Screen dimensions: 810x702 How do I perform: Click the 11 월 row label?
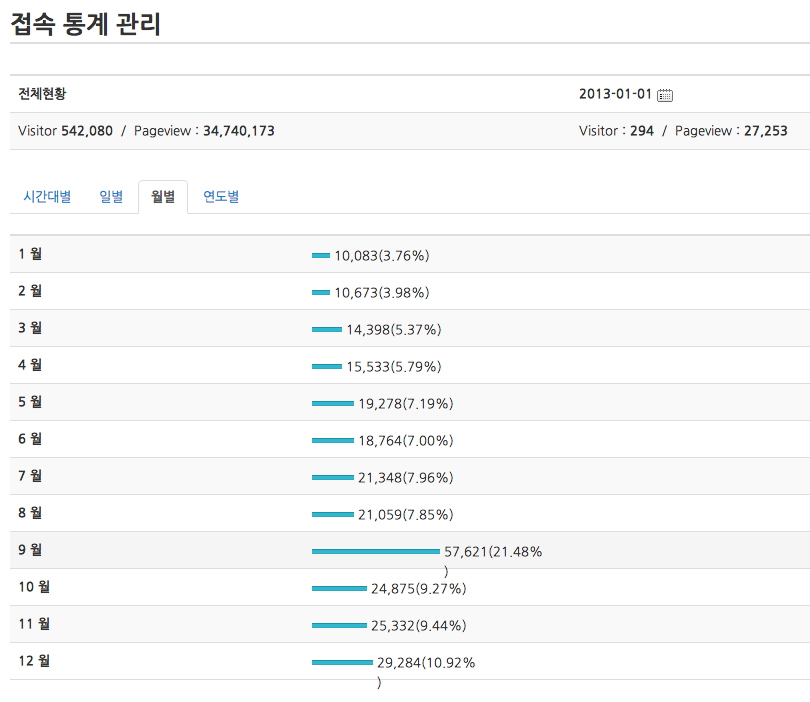click(x=34, y=624)
